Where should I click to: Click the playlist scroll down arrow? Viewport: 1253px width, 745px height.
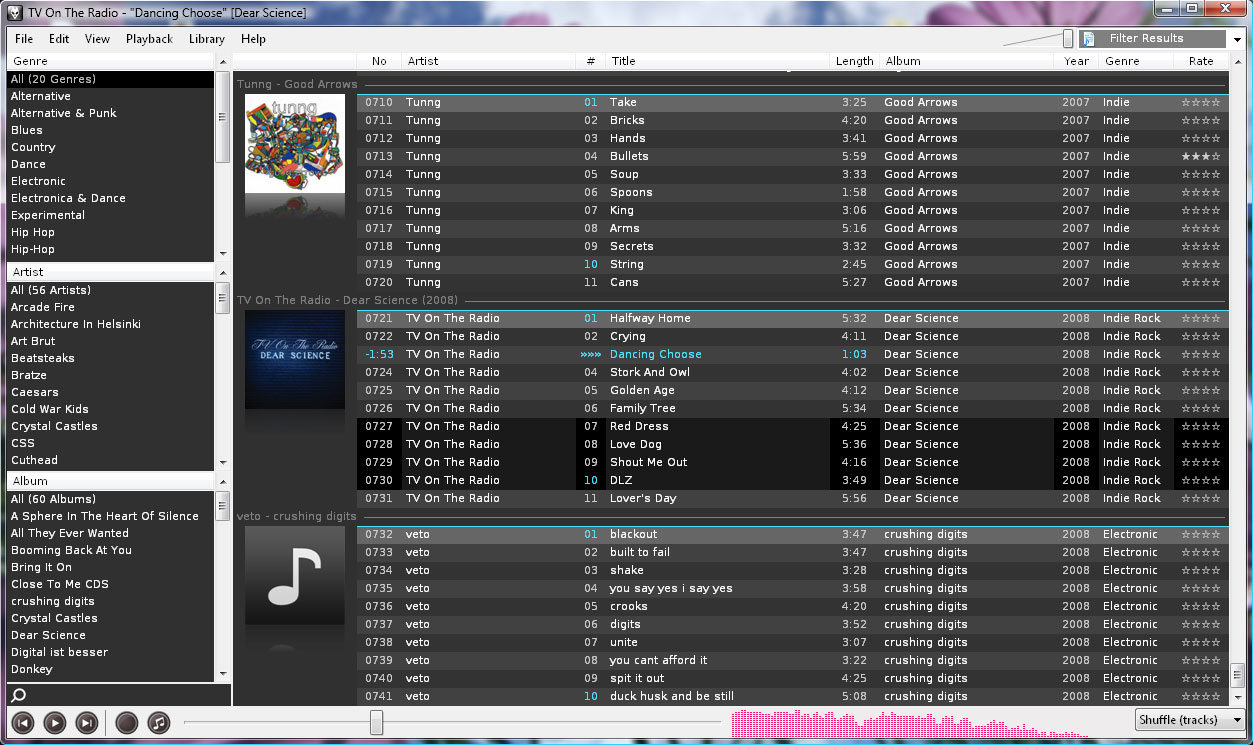(x=1238, y=697)
